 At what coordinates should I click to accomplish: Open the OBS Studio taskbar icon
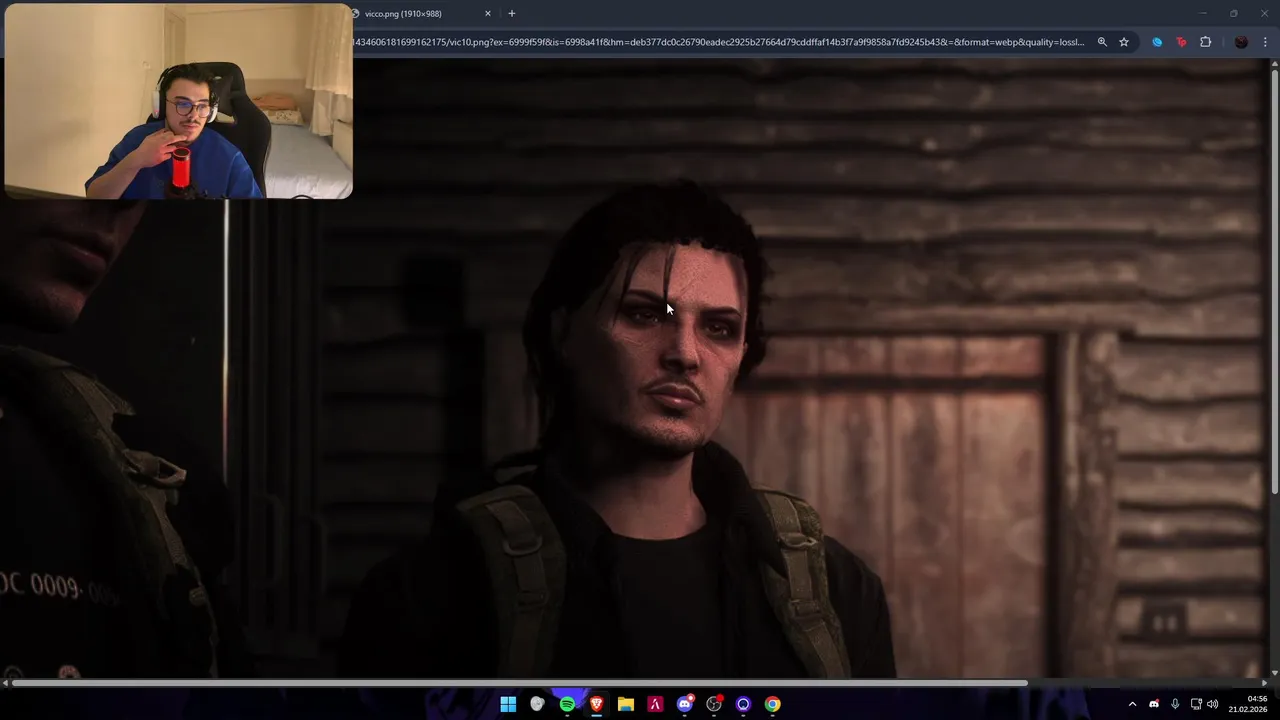click(714, 704)
